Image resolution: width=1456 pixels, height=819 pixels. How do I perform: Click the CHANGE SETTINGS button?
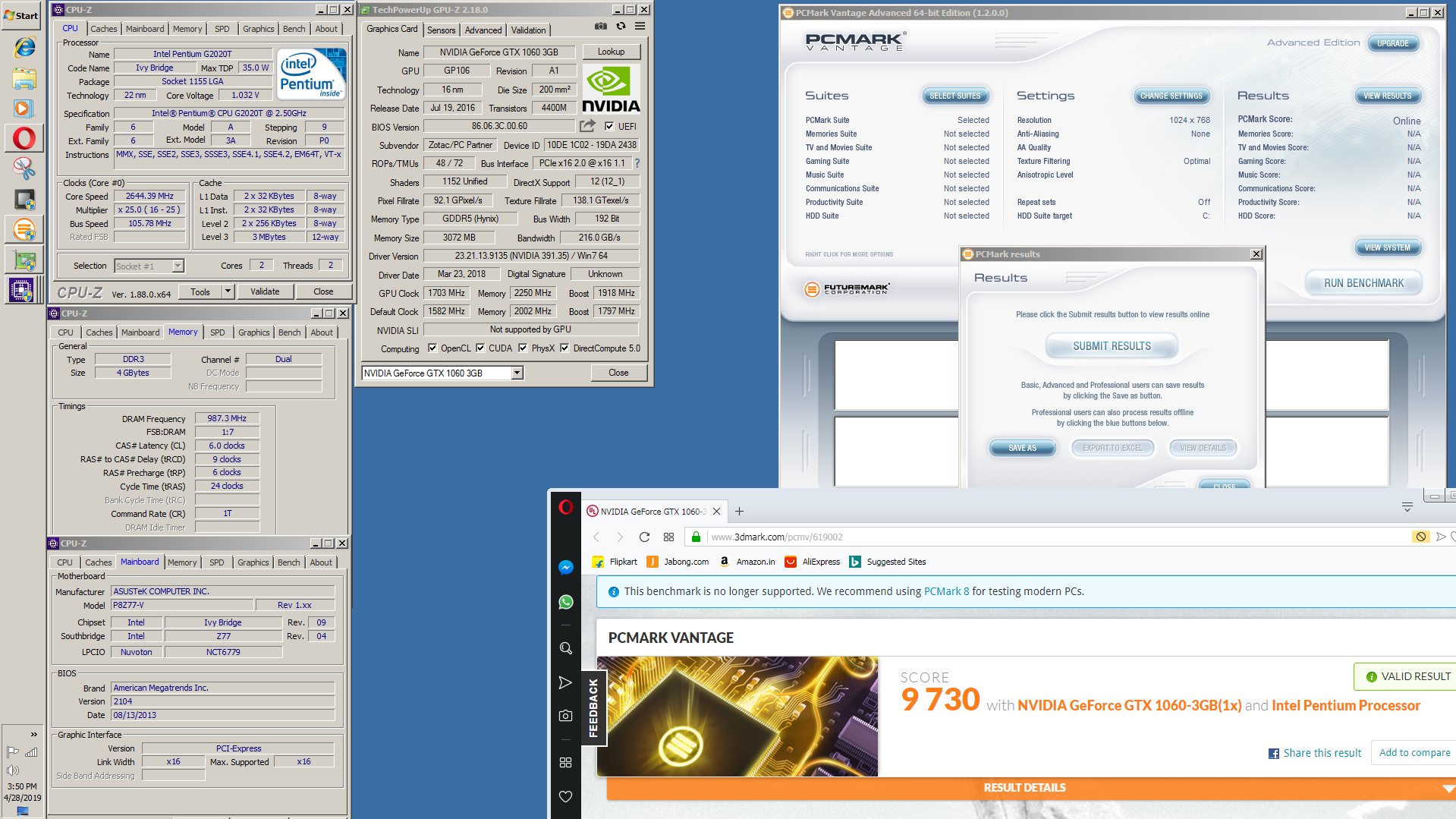(x=1171, y=96)
